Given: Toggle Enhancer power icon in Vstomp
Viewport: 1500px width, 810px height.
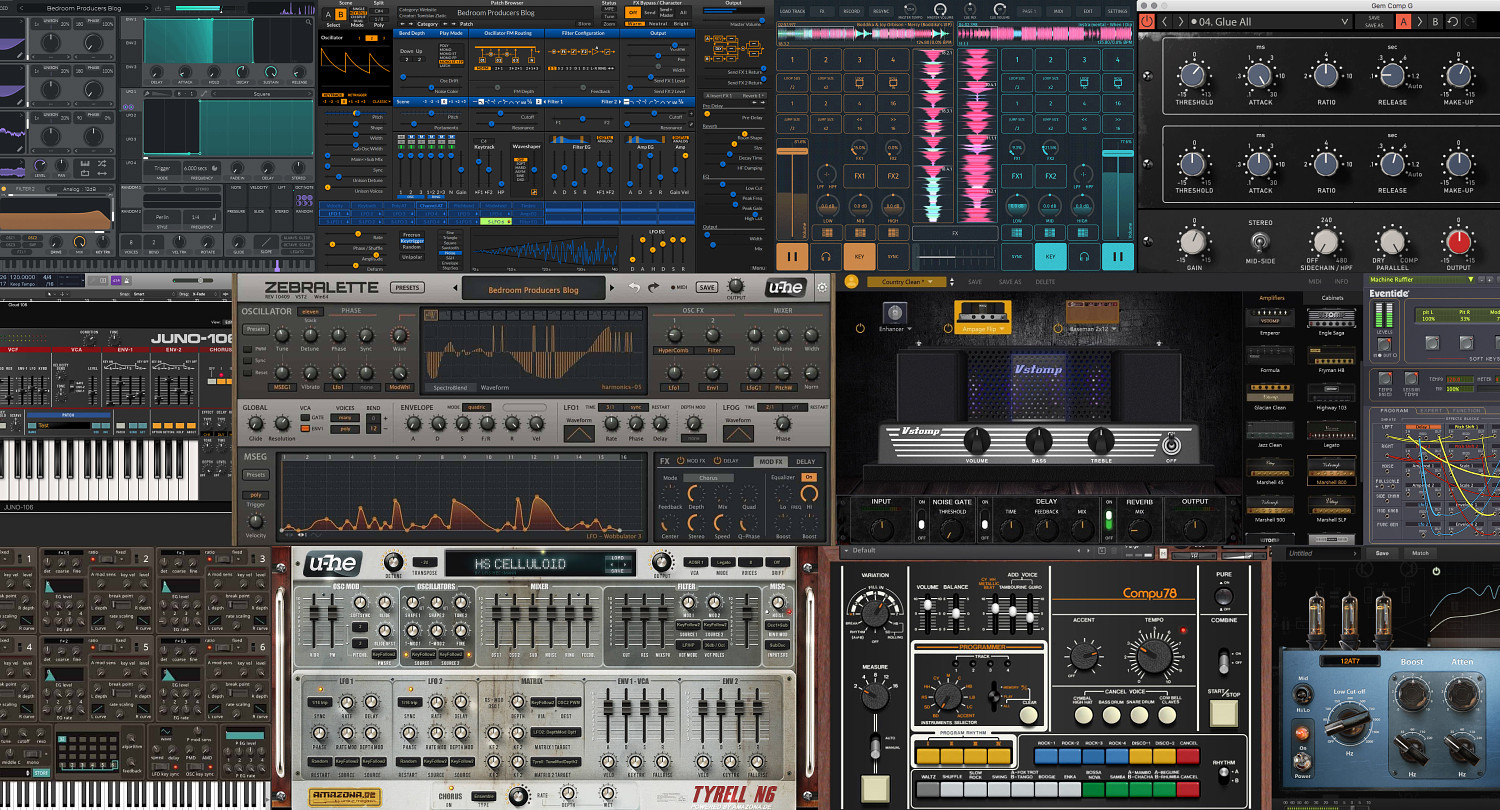Looking at the screenshot, I should pos(859,328).
